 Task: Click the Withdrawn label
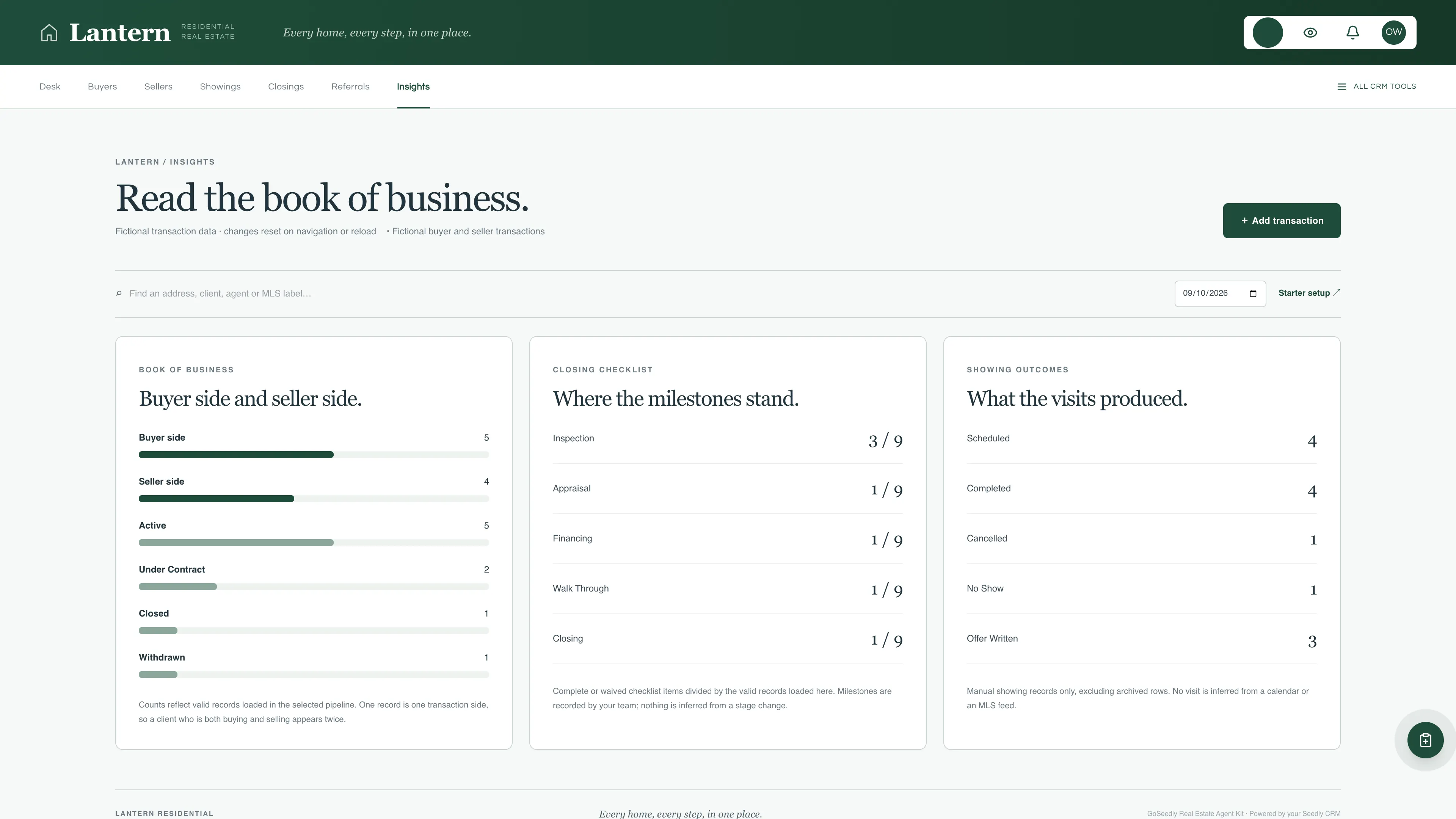pos(162,657)
